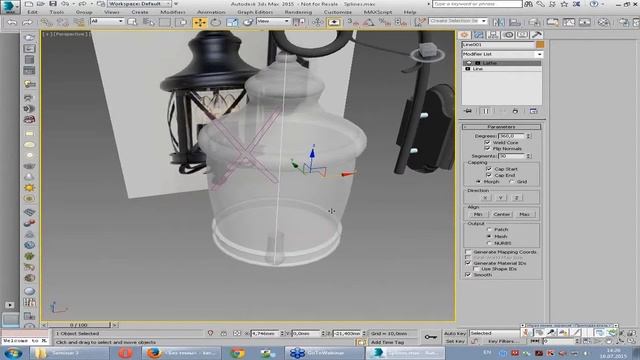This screenshot has height=360, width=640.
Task: Open the MAXScript menu
Action: pos(378,12)
